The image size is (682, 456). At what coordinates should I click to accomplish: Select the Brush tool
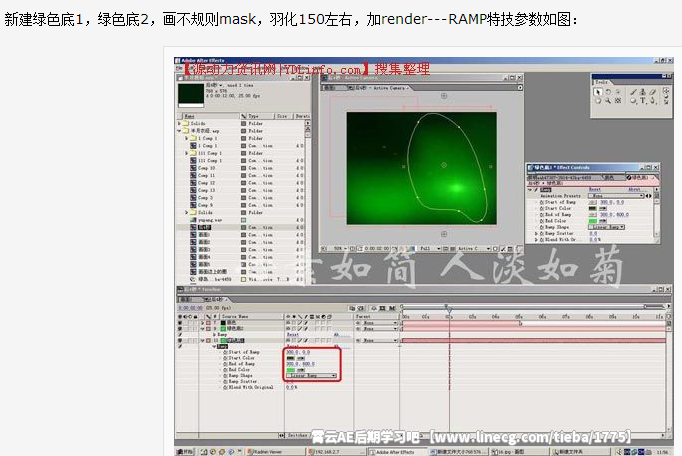pyautogui.click(x=633, y=91)
